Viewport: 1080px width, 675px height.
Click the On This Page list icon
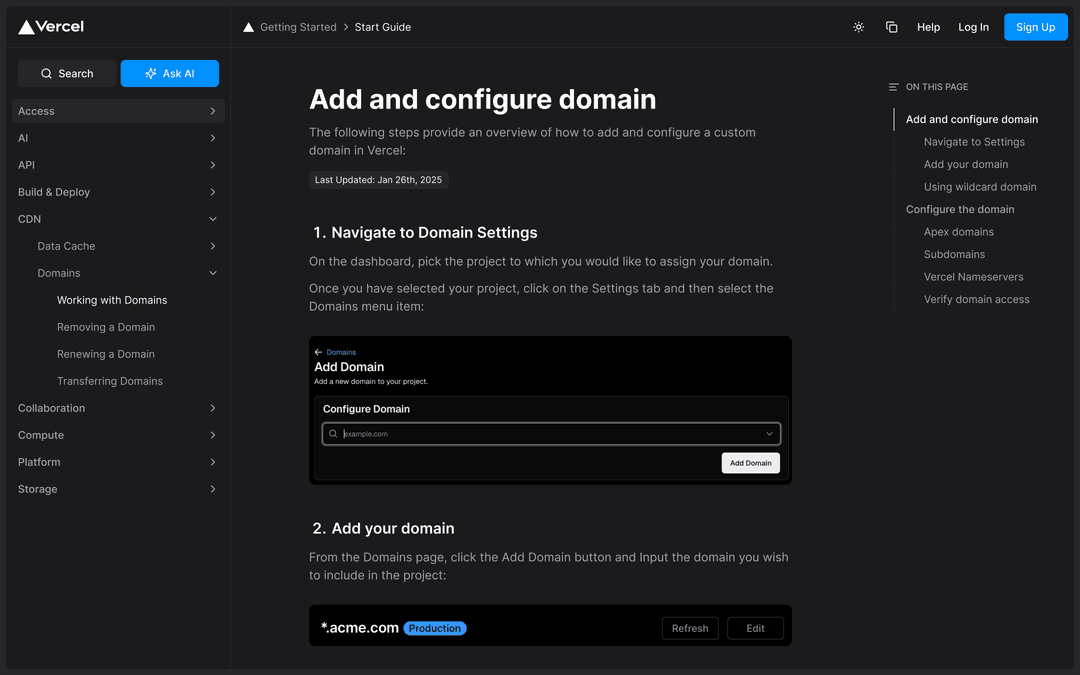tap(893, 87)
